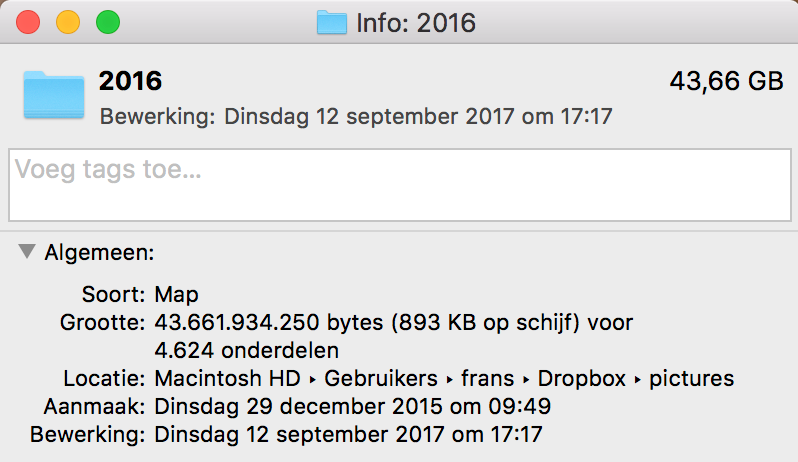Collapse the Algemeen section triangle
This screenshot has height=462, width=798.
click(x=27, y=253)
